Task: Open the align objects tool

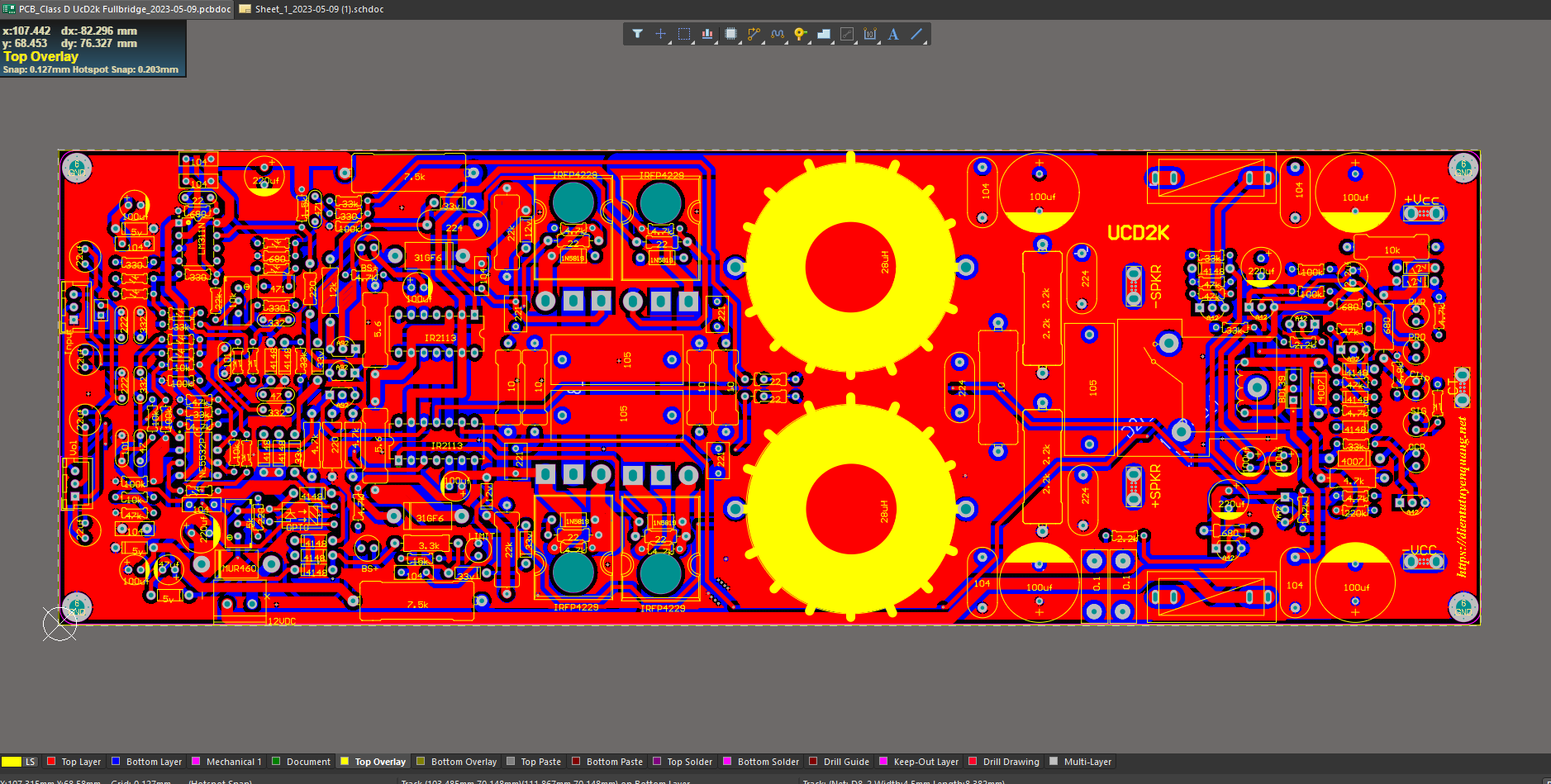Action: (707, 34)
